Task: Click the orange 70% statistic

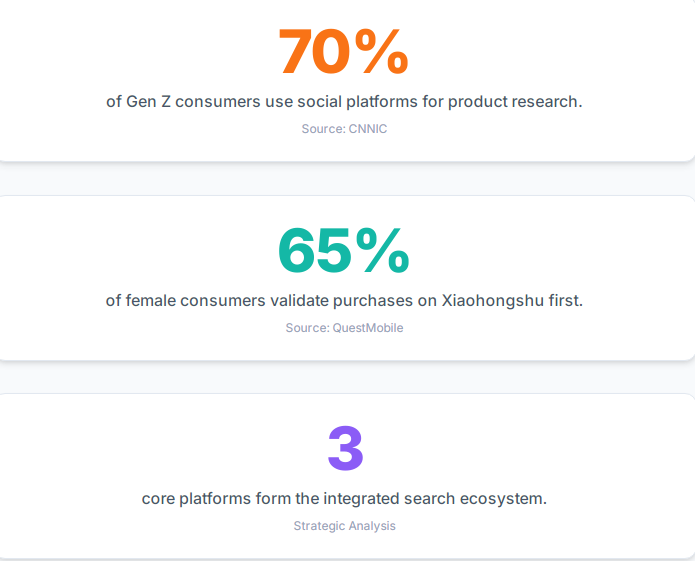Action: click(x=343, y=53)
